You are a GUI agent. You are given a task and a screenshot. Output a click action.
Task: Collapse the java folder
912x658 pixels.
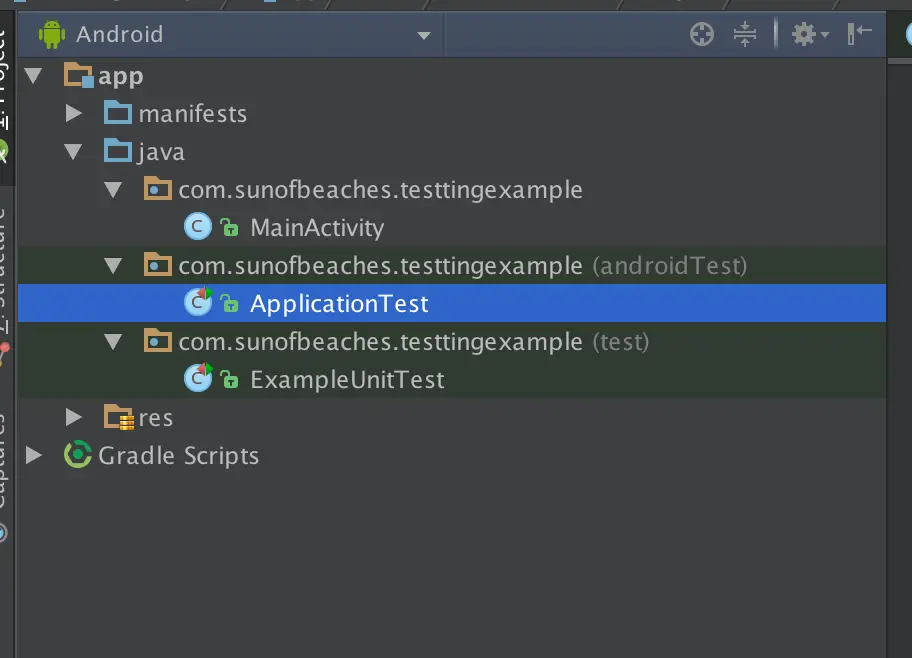[x=73, y=152]
